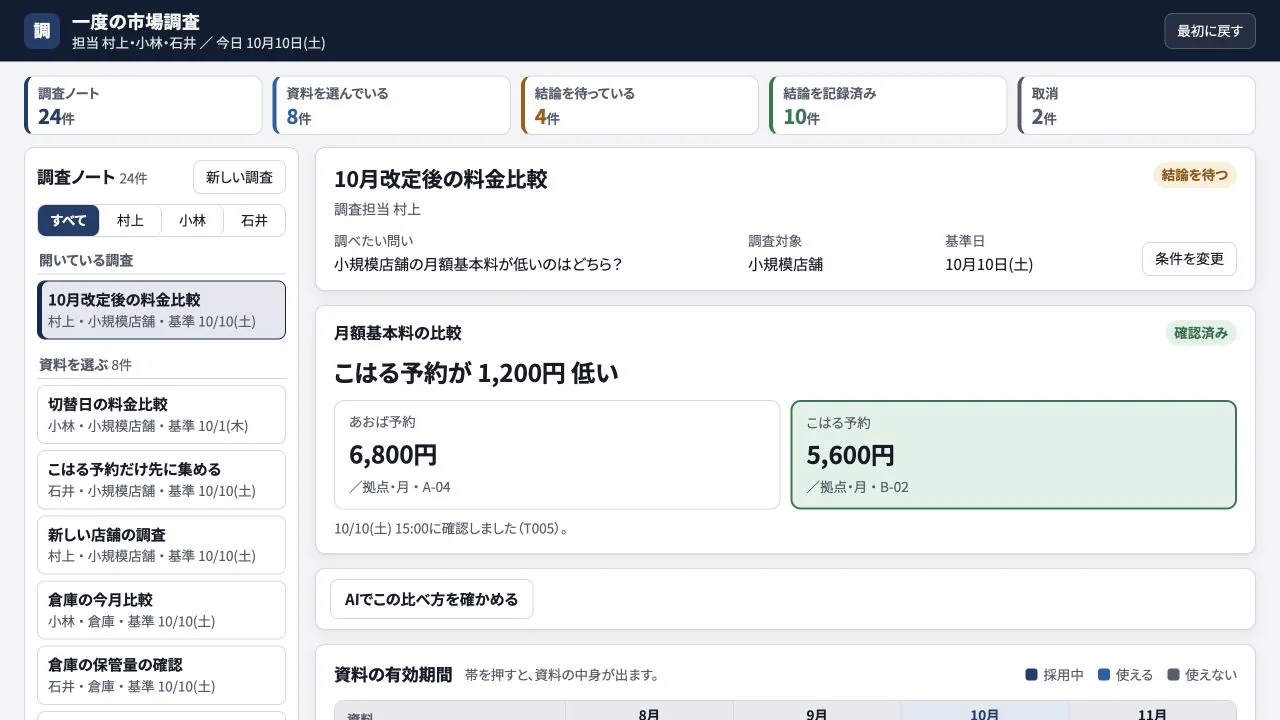Click the 10月改定後の料金比較 page title
Screen dimensions: 1280x720
click(x=441, y=179)
